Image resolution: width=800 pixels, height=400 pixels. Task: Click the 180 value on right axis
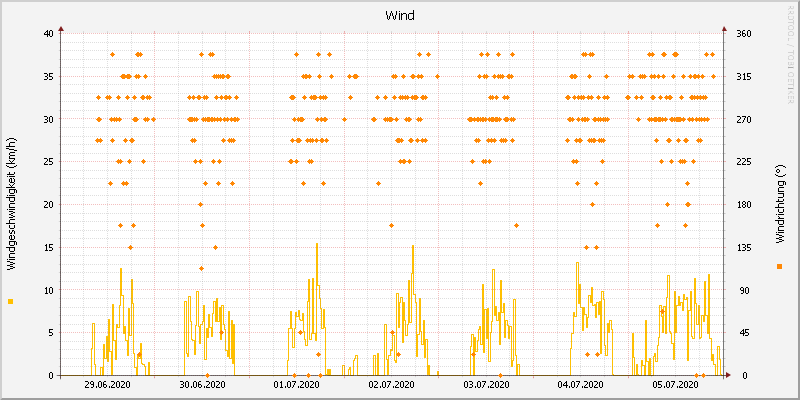pos(744,205)
